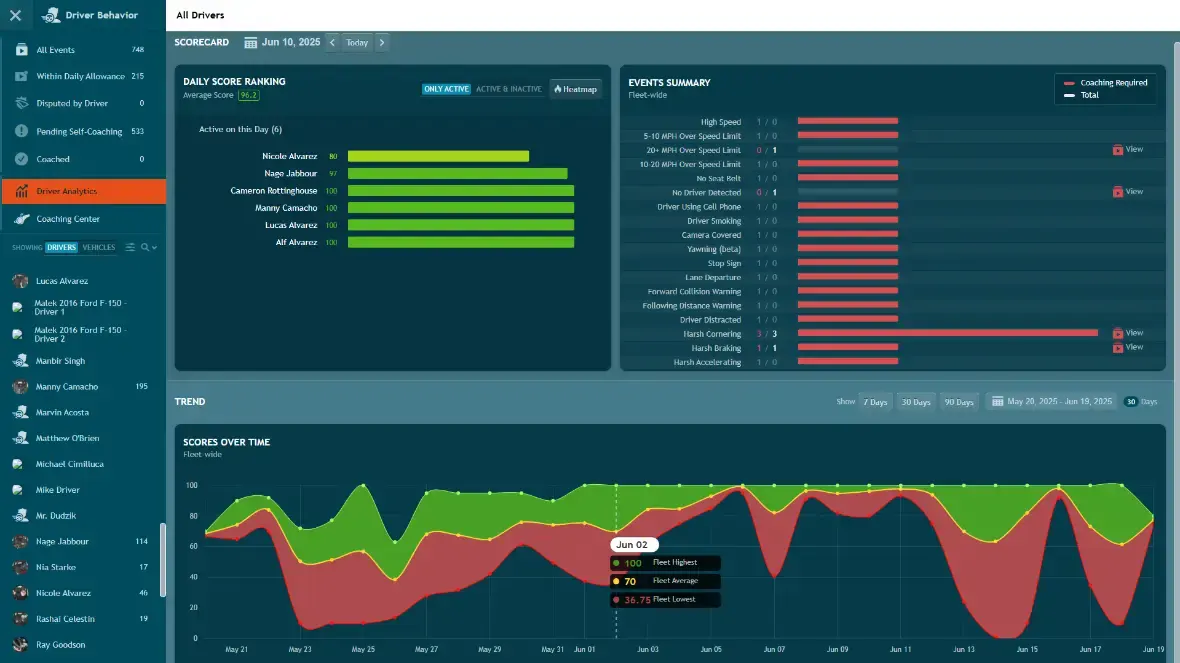1180x663 pixels.
Task: Switch ranking to ACTIVE & INACTIVE
Action: [509, 89]
